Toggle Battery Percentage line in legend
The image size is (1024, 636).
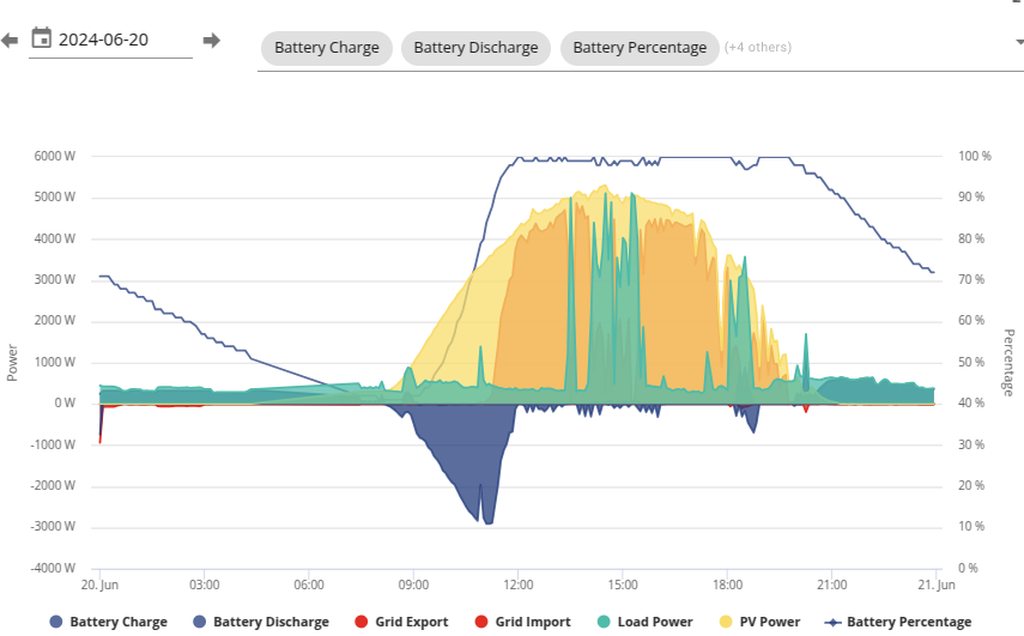(908, 622)
